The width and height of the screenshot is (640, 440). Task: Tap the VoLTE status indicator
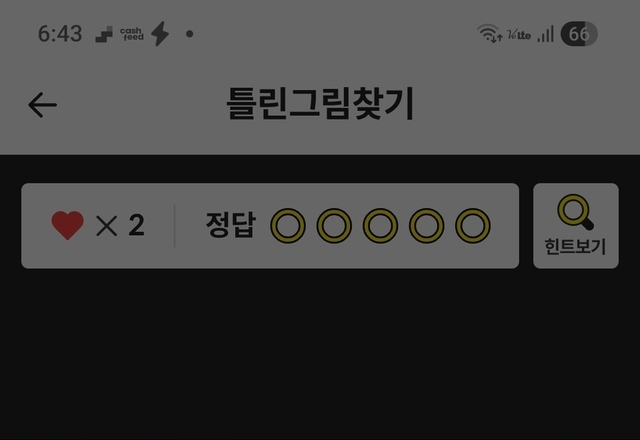click(x=519, y=35)
